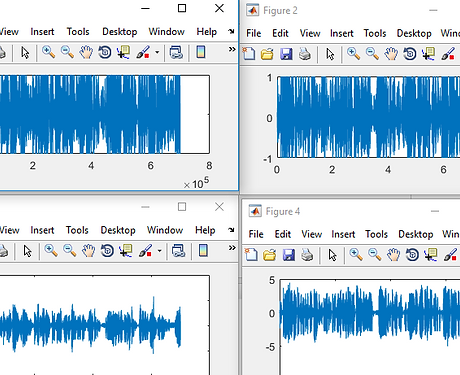Screen dimensions: 460x375
Task: Open Brush color dropdown in window left of Figure 4
Action: [x=159, y=251]
